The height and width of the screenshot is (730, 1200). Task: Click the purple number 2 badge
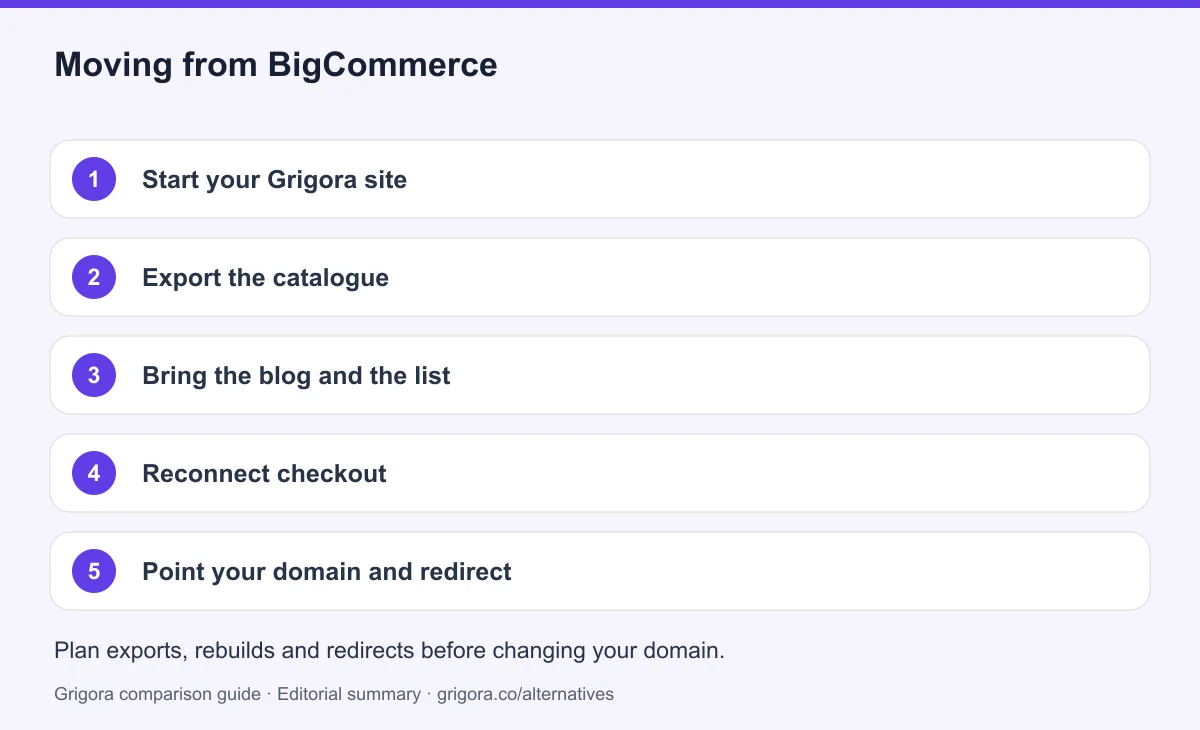click(x=94, y=277)
